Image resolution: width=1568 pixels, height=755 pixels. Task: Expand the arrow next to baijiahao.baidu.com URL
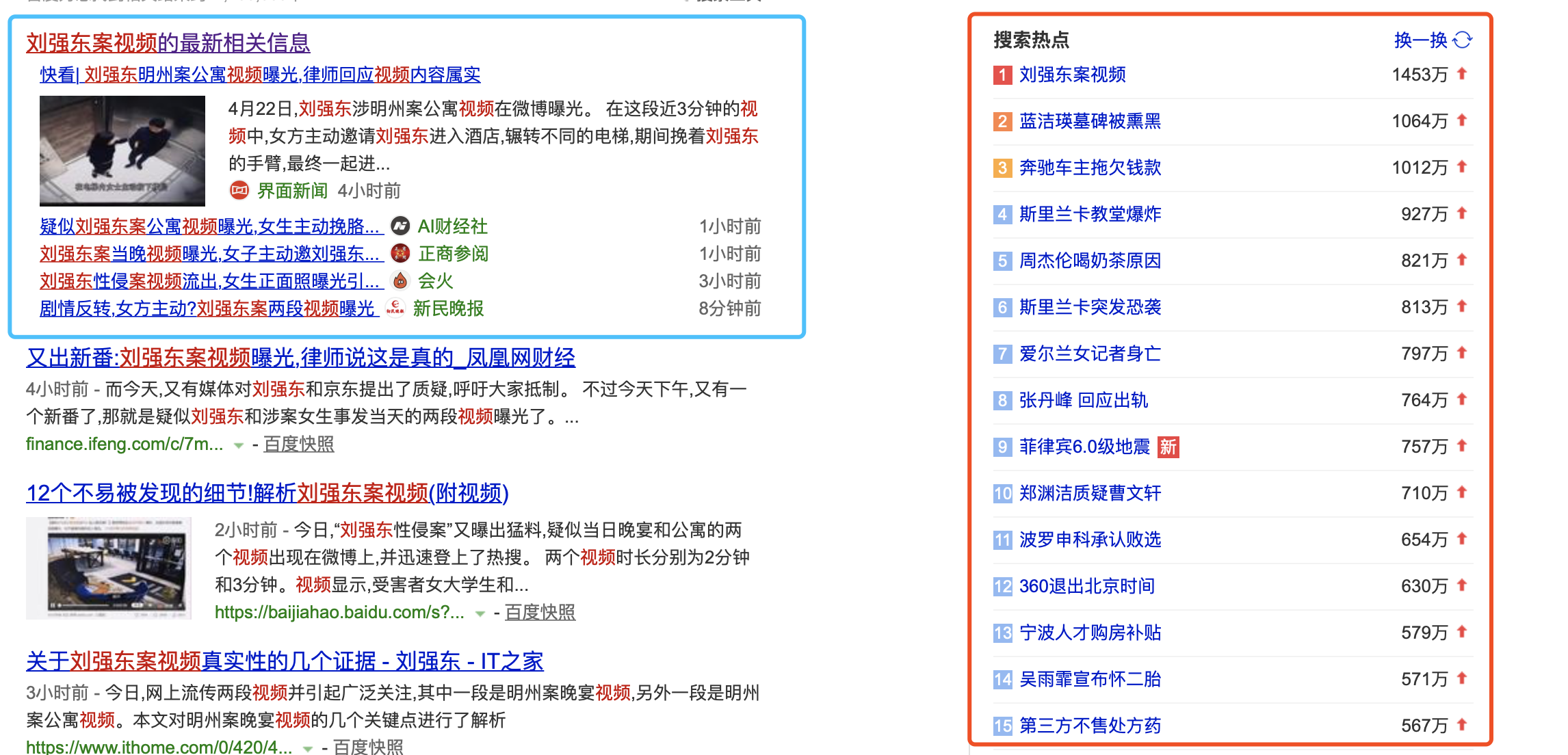480,613
